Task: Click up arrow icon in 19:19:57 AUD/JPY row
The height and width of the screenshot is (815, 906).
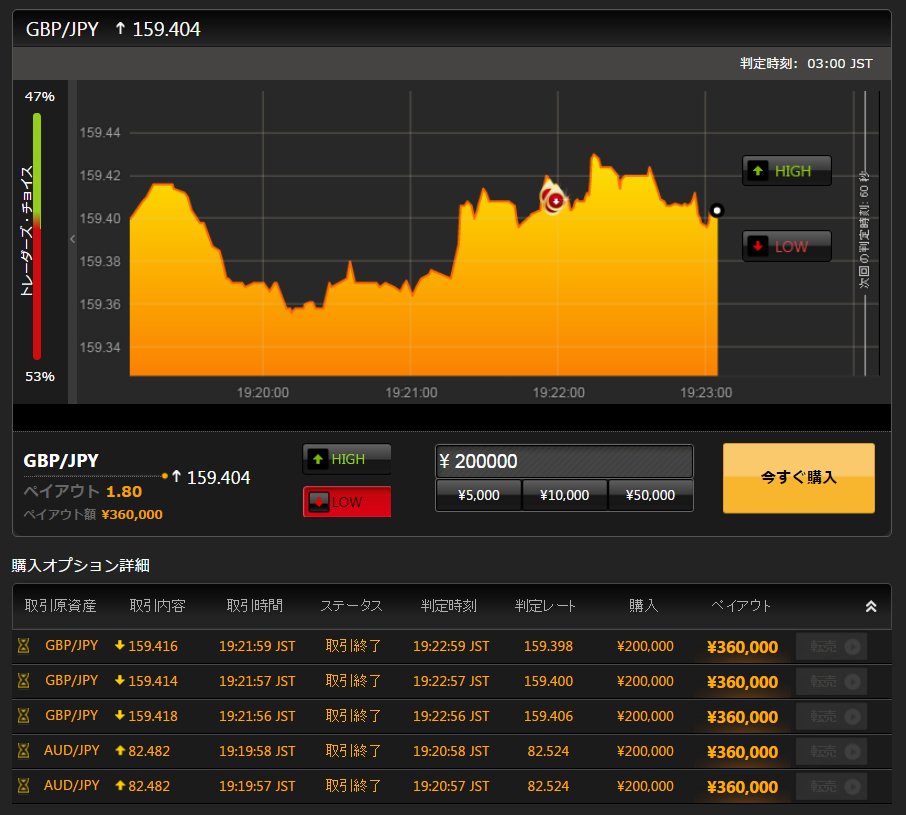Action: coord(120,785)
